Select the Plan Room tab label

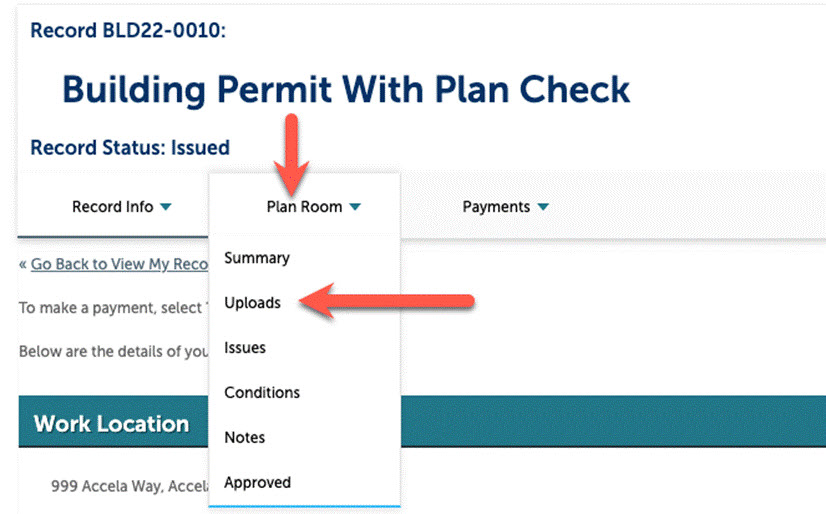pyautogui.click(x=304, y=207)
